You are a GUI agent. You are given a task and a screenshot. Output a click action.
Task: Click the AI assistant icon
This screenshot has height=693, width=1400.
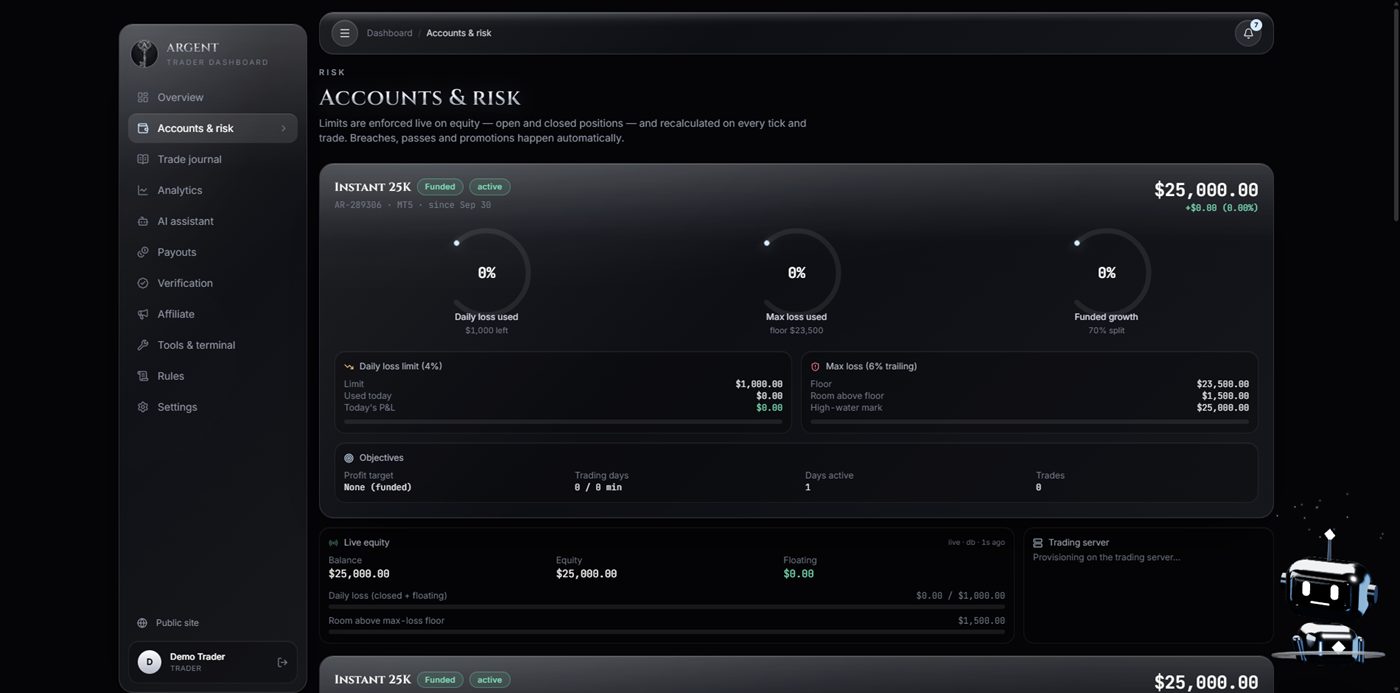[x=143, y=221]
